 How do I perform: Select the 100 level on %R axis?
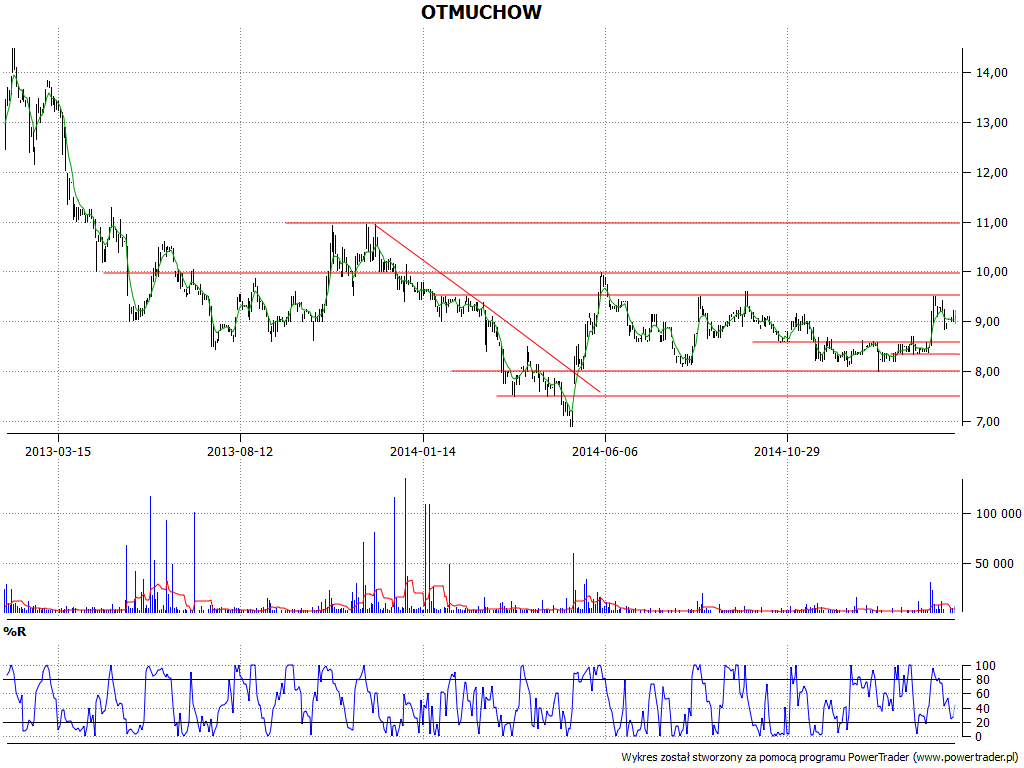[x=985, y=666]
